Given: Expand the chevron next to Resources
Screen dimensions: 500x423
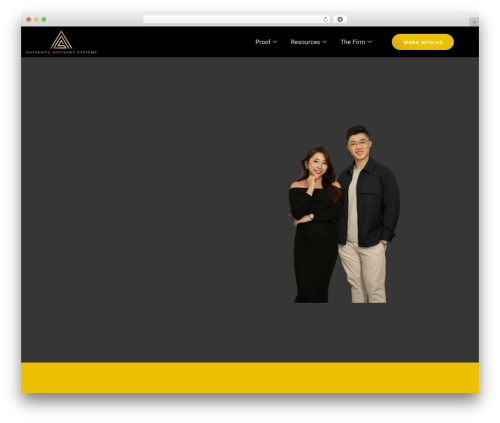Looking at the screenshot, I should [x=324, y=42].
